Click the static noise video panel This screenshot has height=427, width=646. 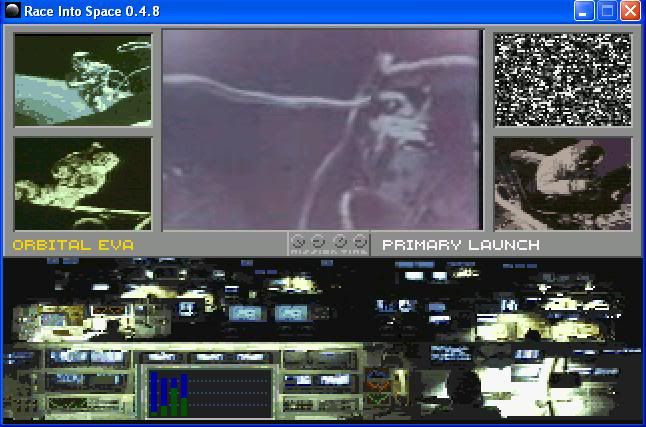point(562,80)
